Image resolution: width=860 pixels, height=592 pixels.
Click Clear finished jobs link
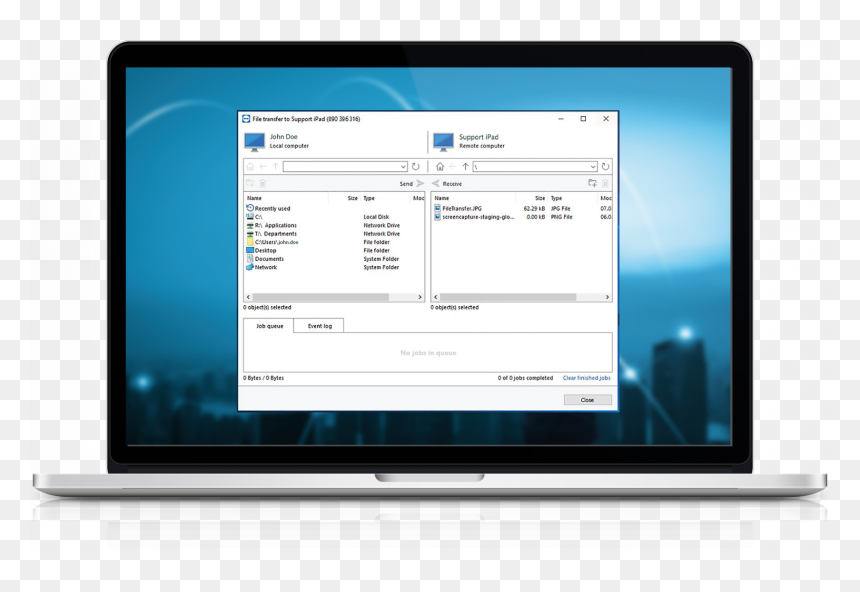(586, 378)
